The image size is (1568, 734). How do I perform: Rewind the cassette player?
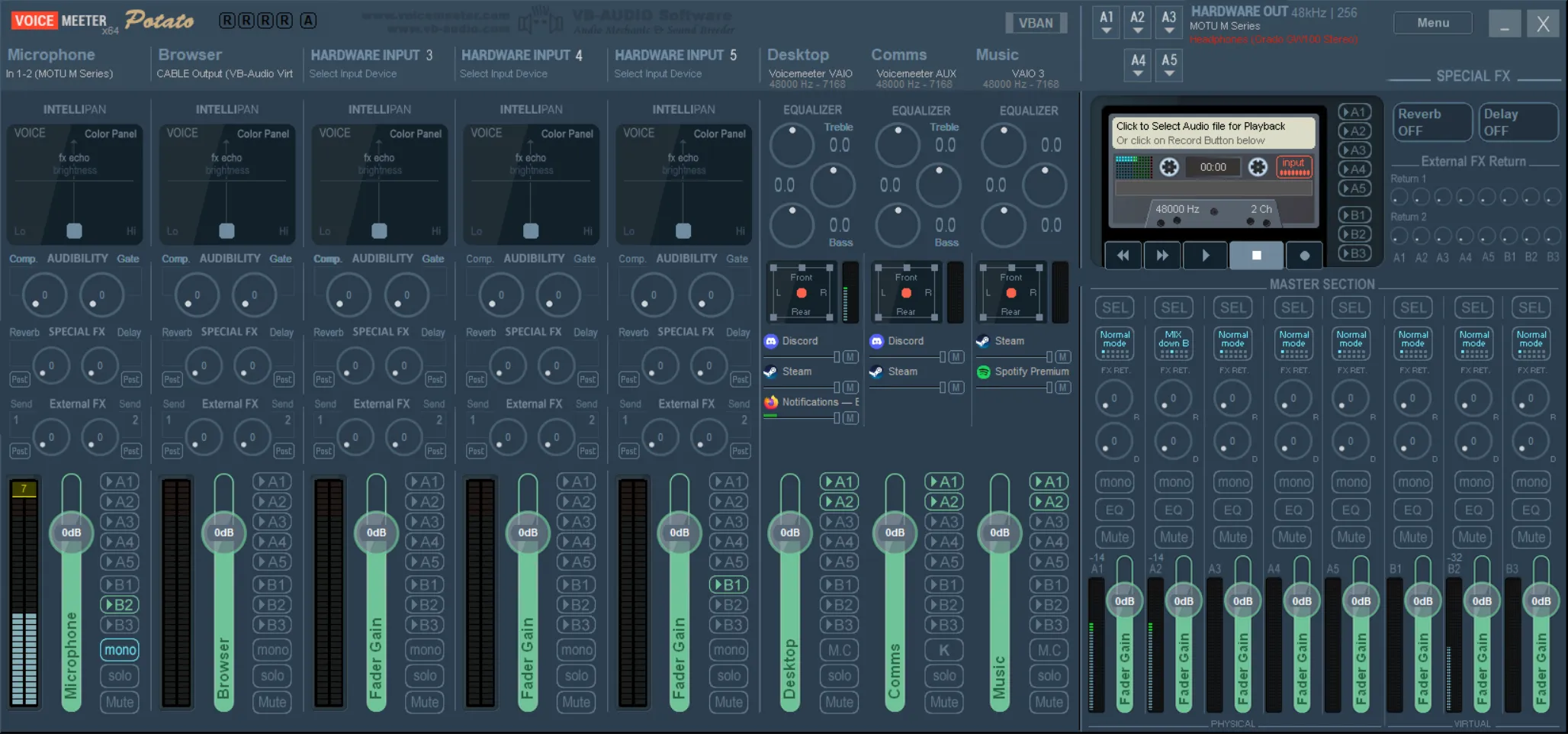coord(1123,256)
